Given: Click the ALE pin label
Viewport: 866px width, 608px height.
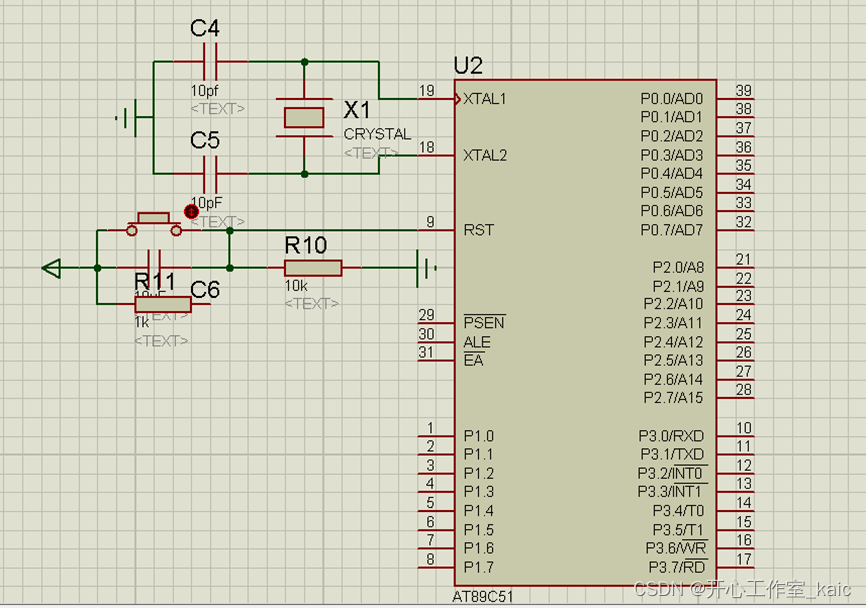Looking at the screenshot, I should (x=477, y=342).
